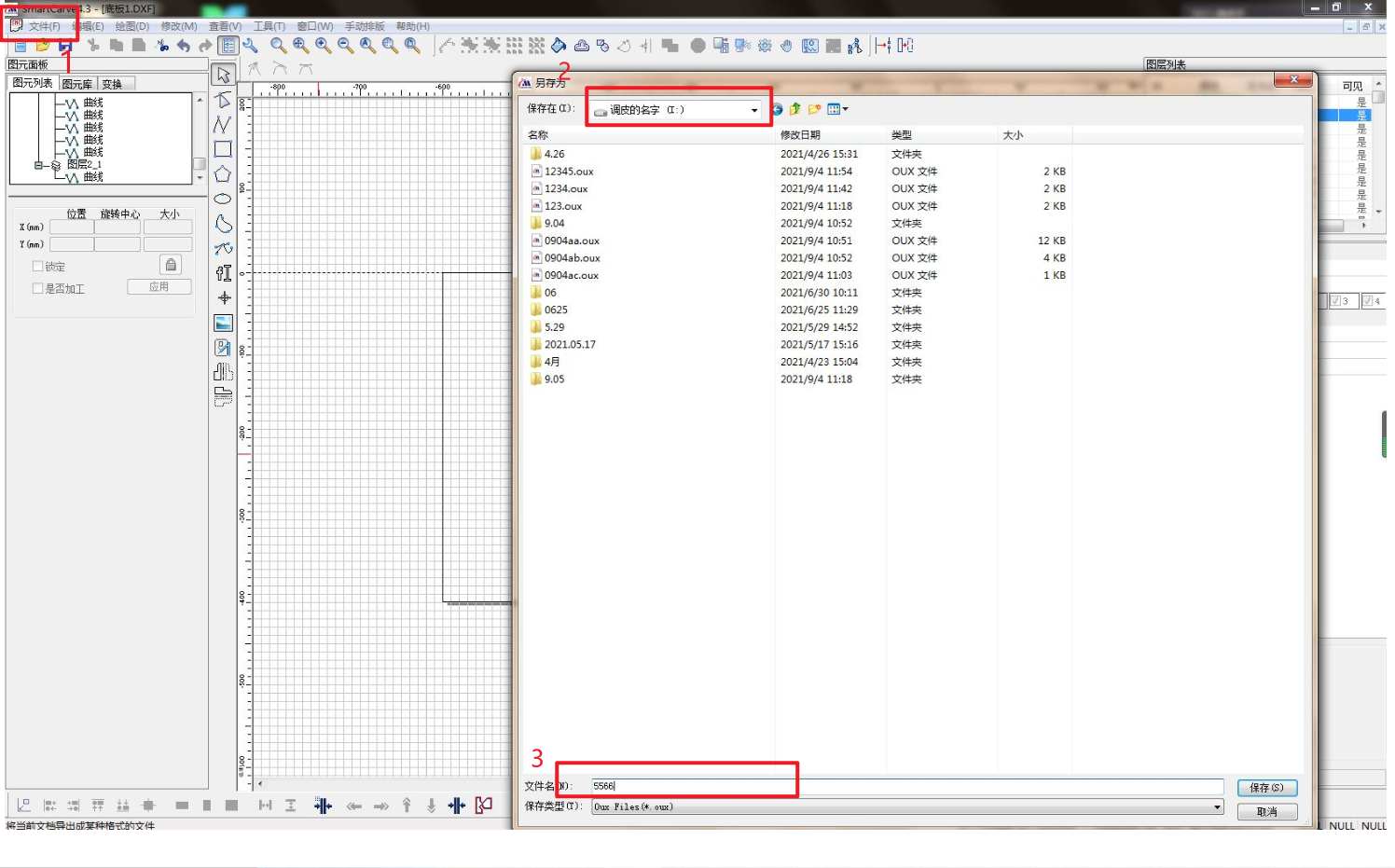Open the 修改(M) menu
The image size is (1395, 868).
(179, 26)
